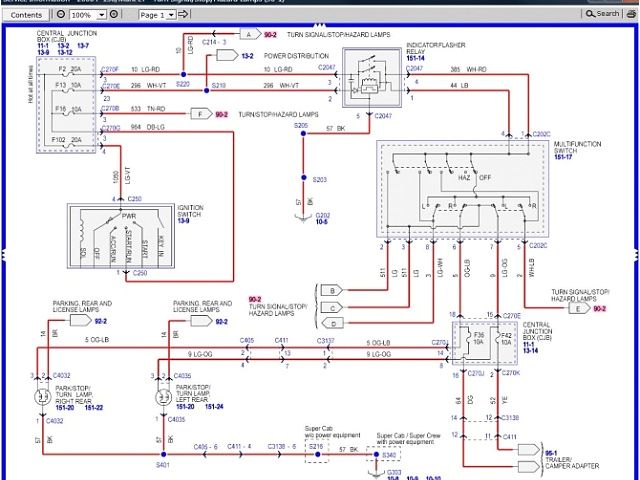Screen dimensions: 640x480
Task: Open the Contents panel
Action: (26, 15)
